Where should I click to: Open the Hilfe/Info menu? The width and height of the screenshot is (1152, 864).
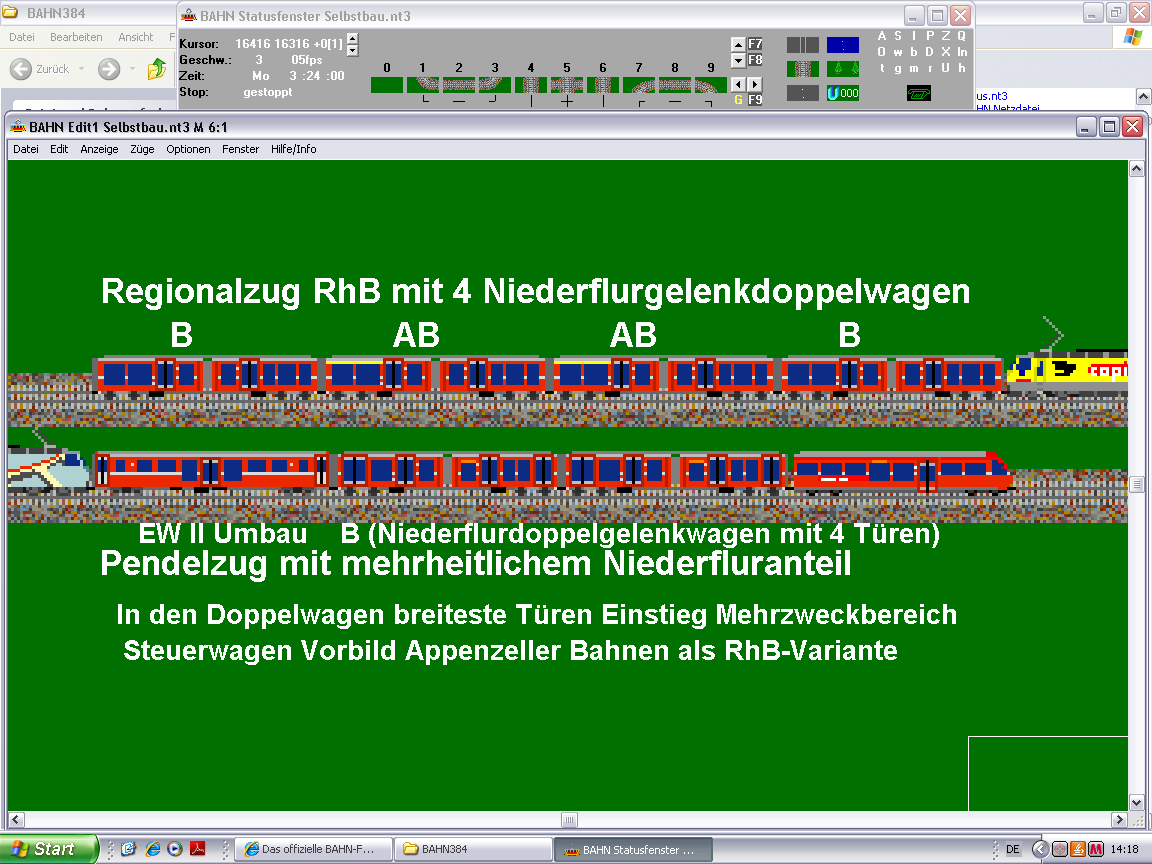click(294, 149)
